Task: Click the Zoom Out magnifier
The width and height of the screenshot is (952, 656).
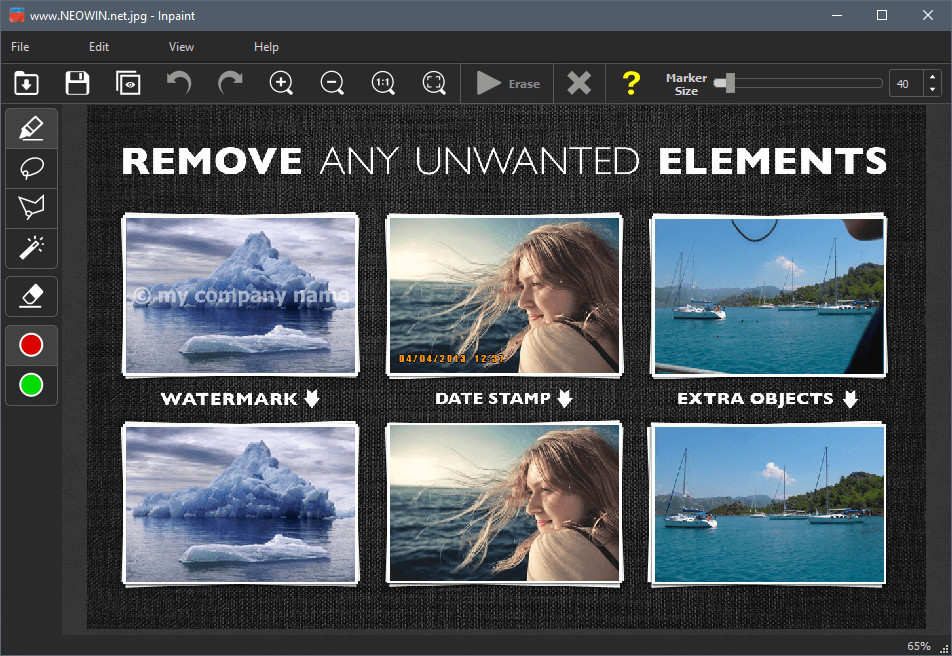Action: pyautogui.click(x=332, y=83)
